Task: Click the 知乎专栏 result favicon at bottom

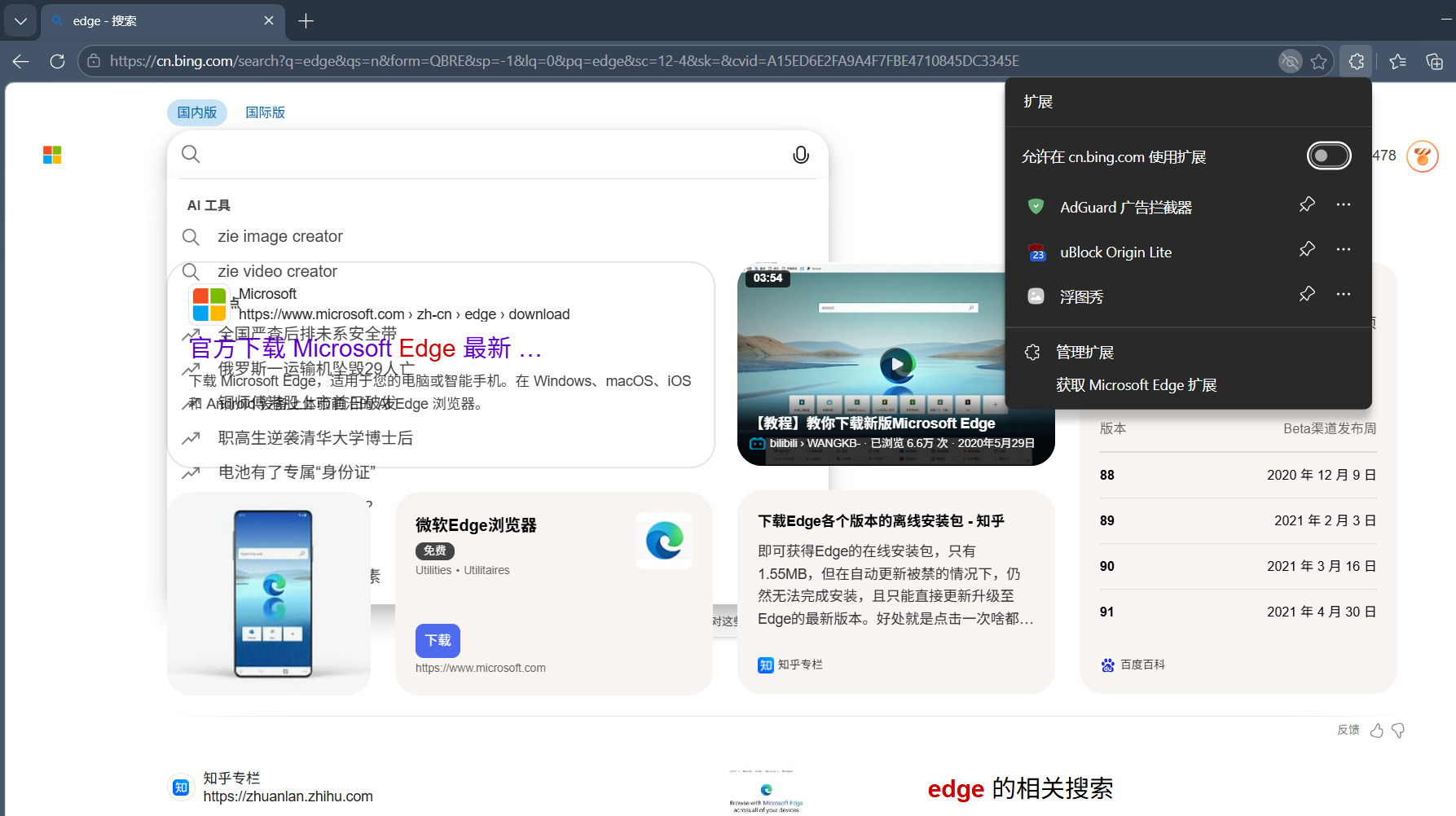Action: click(181, 787)
